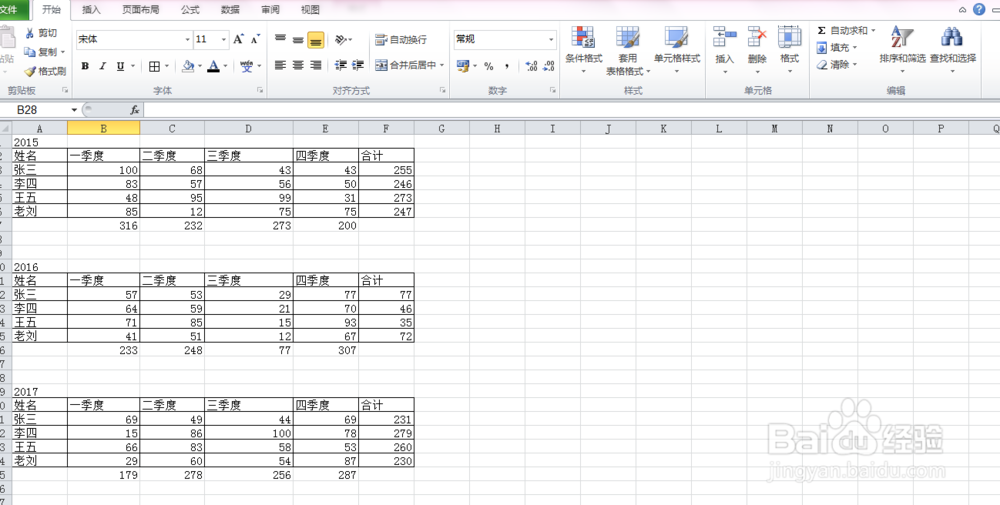Click AutoSum (自动求和)
This screenshot has height=505, width=1000.
tap(842, 31)
